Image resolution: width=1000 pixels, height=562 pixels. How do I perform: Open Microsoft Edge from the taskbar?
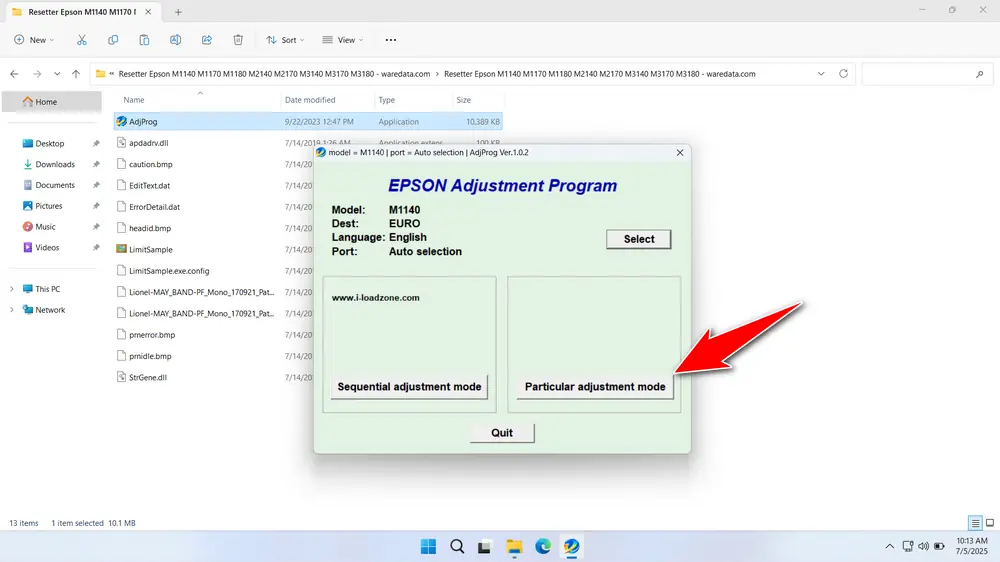(542, 546)
